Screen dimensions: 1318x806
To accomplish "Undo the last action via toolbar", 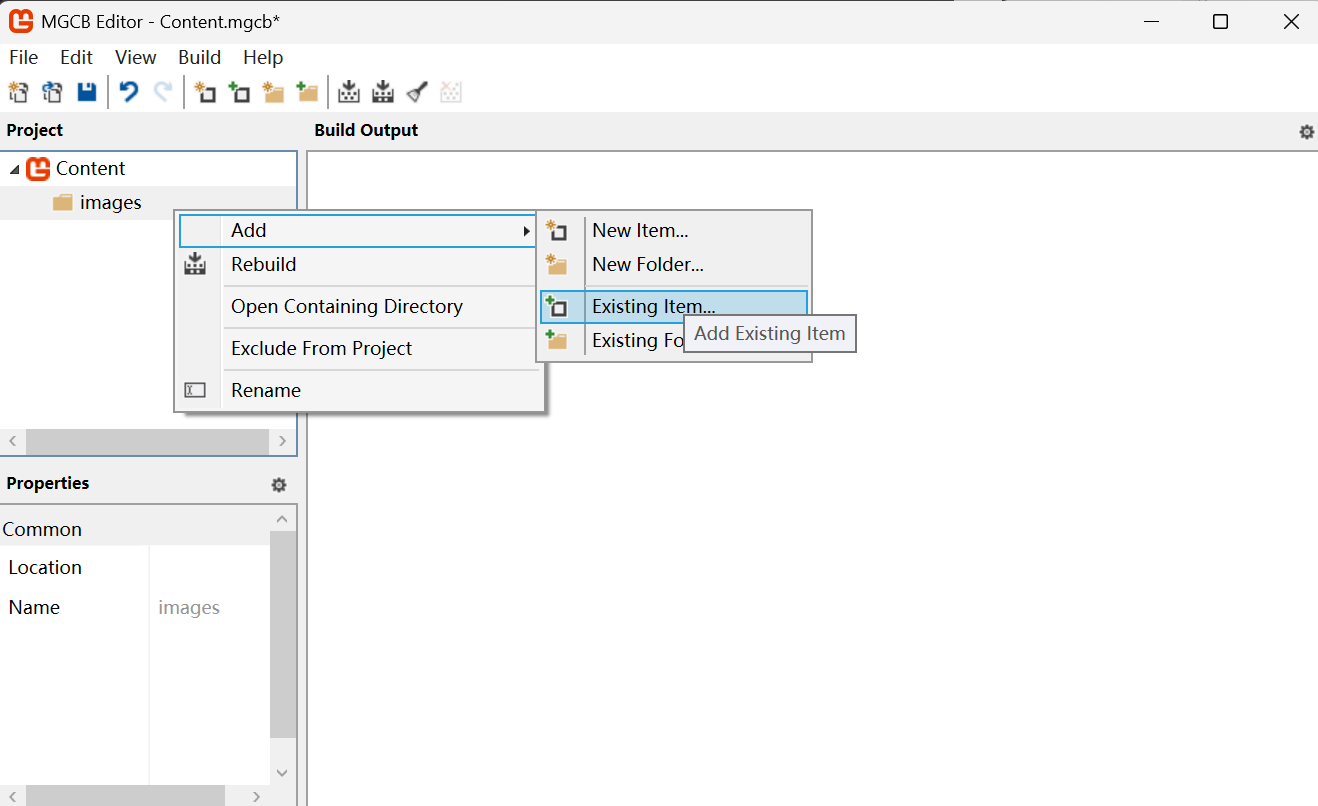I will 128,93.
